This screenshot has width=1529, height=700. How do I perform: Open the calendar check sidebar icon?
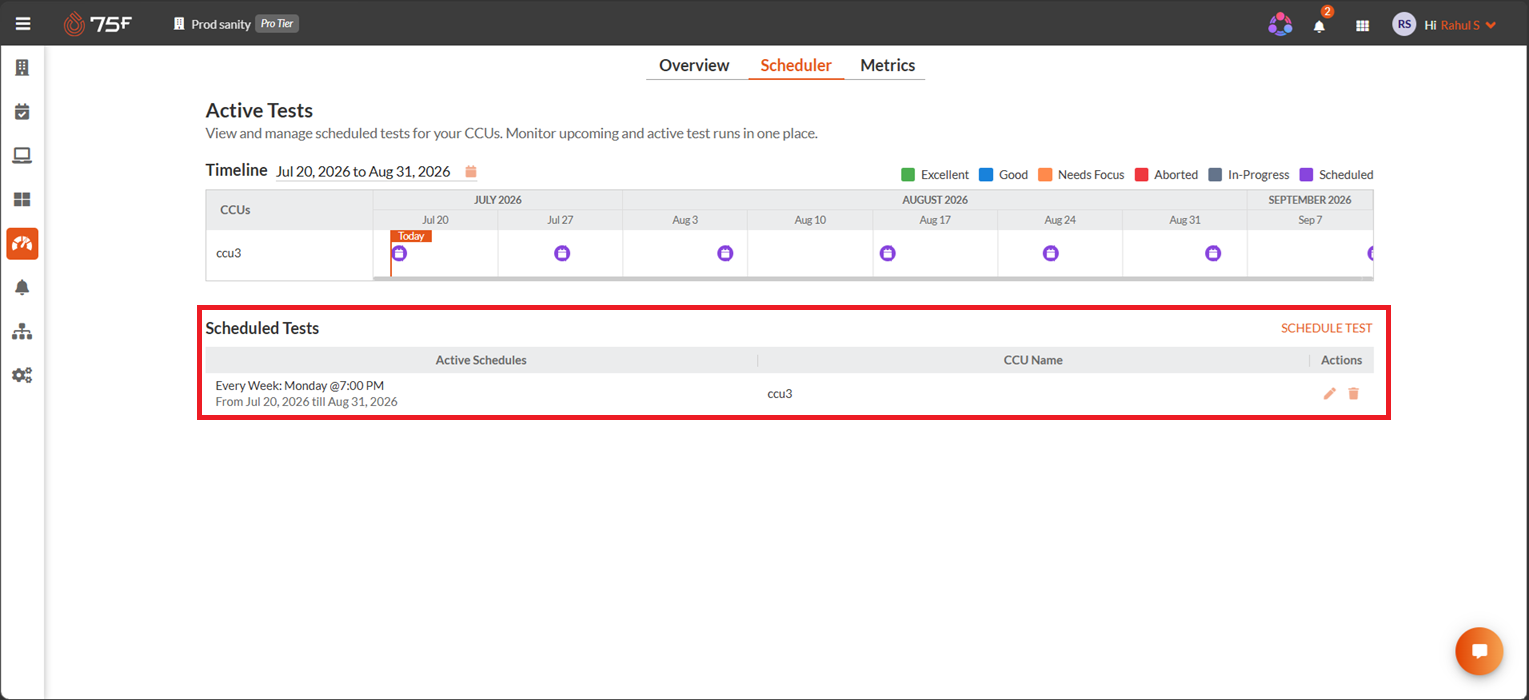pyautogui.click(x=22, y=112)
